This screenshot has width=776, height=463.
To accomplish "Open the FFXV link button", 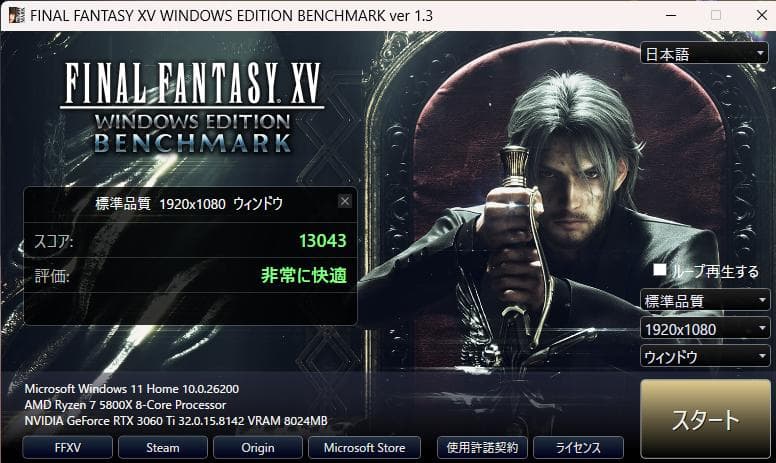I will click(68, 448).
